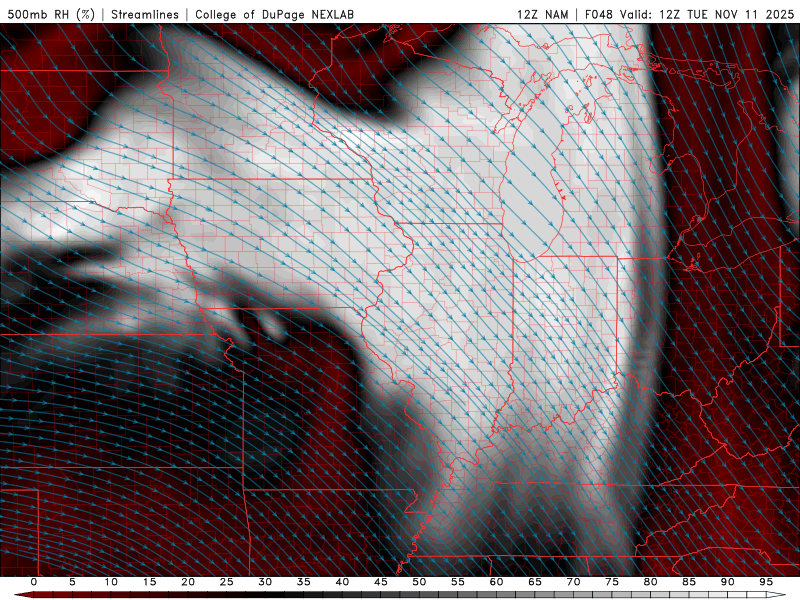
Task: Click the "55" label on the color scale
Action: (458, 582)
